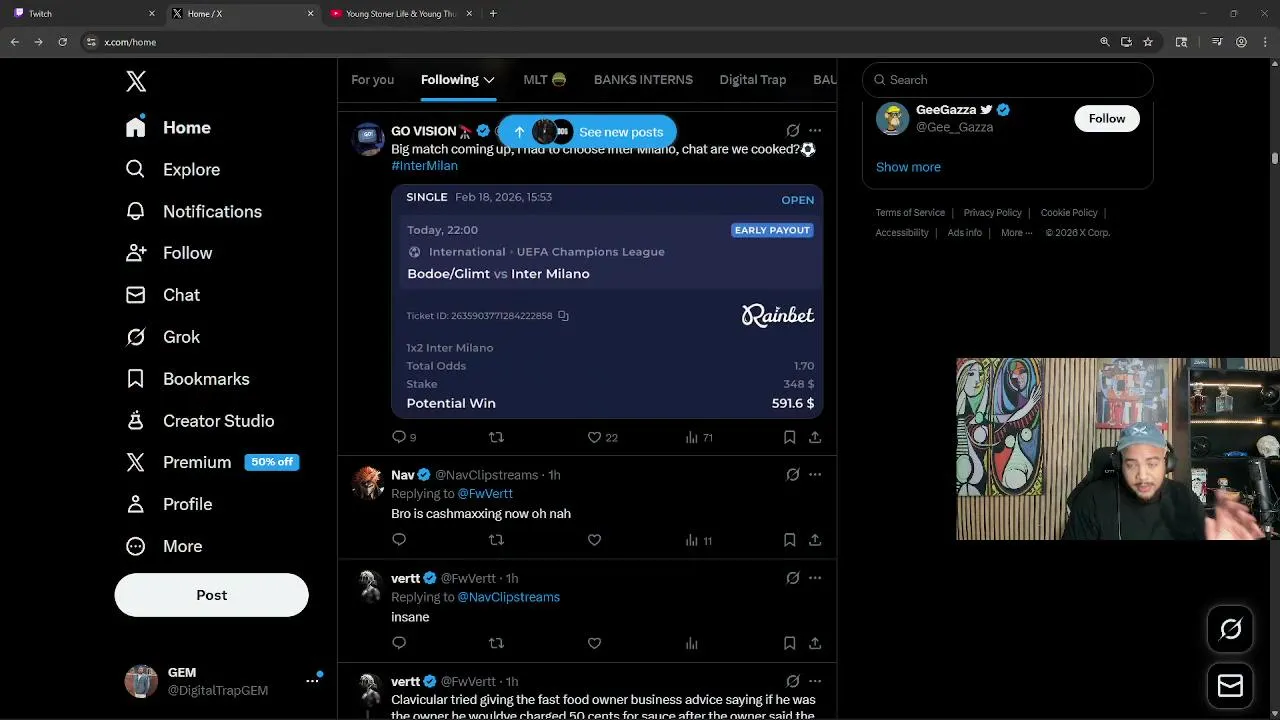Like vertt's "insane" post

pos(594,643)
